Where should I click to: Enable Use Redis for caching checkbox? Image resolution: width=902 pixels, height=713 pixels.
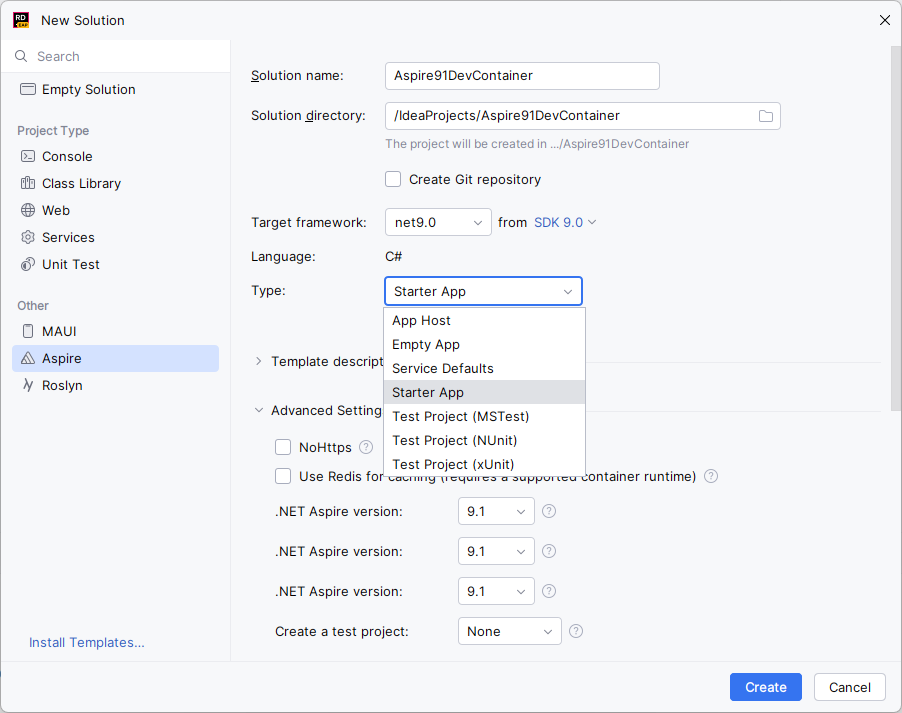[284, 477]
